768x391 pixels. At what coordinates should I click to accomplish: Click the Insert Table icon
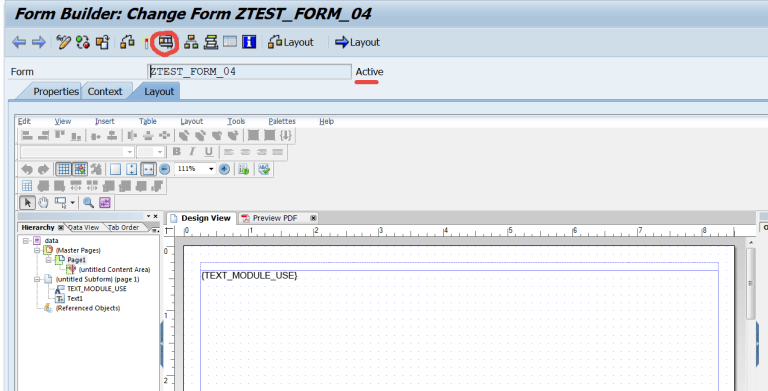click(x=27, y=186)
